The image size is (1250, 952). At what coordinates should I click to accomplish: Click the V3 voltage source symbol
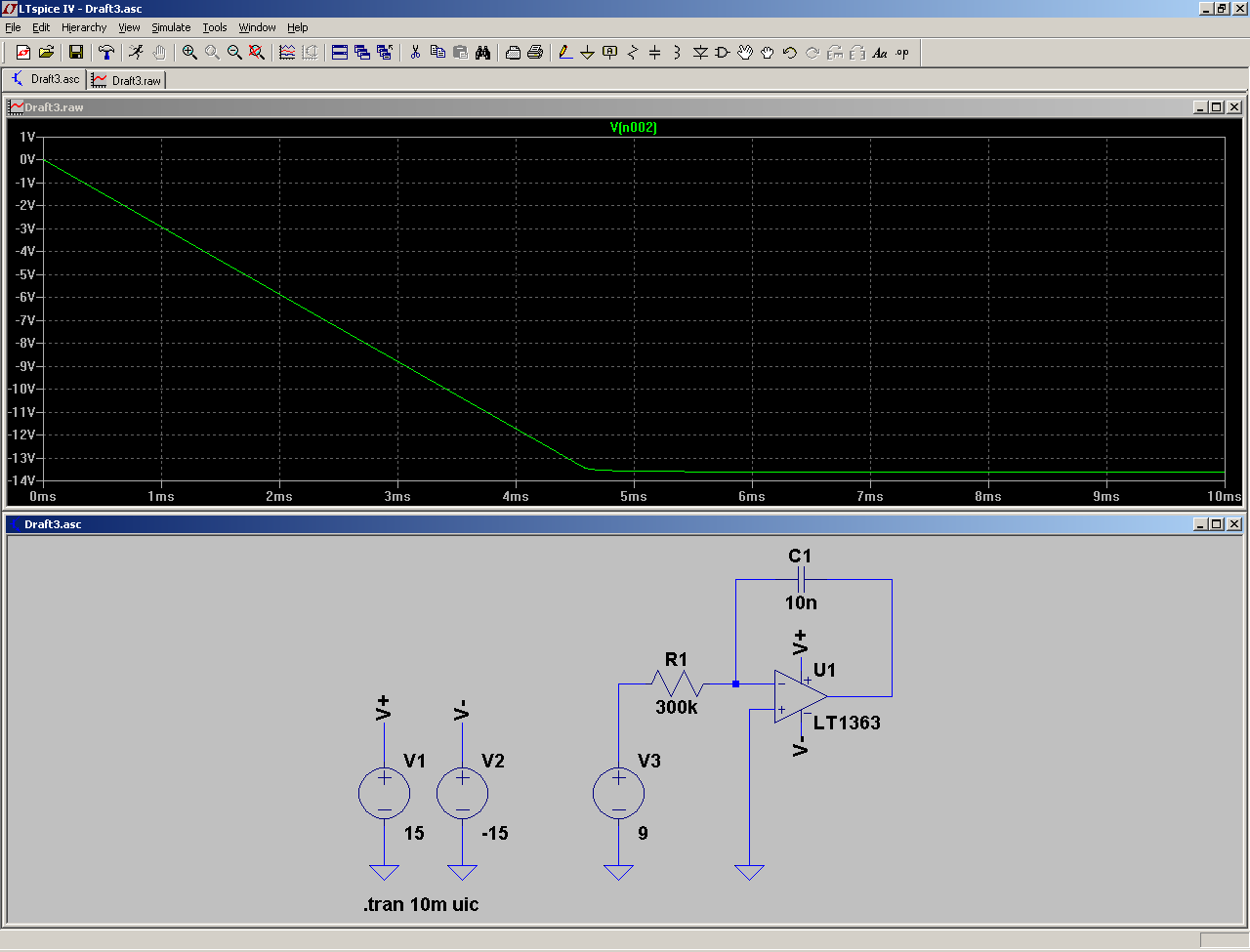[x=619, y=792]
